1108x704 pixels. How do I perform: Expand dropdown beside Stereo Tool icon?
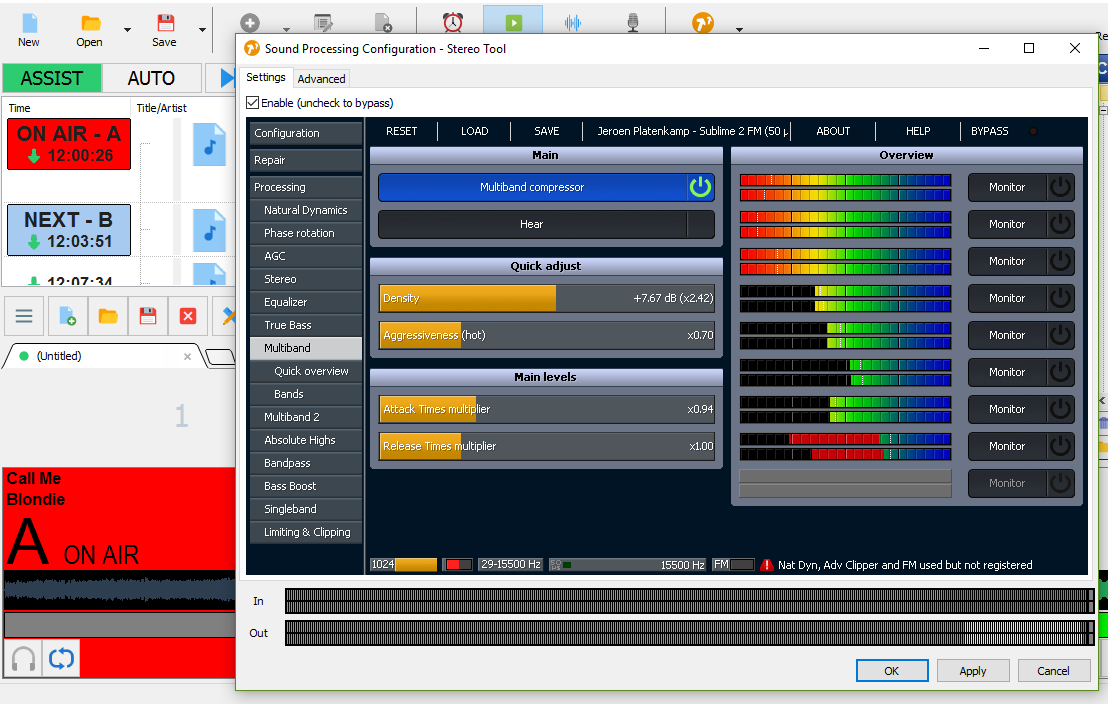coord(739,30)
